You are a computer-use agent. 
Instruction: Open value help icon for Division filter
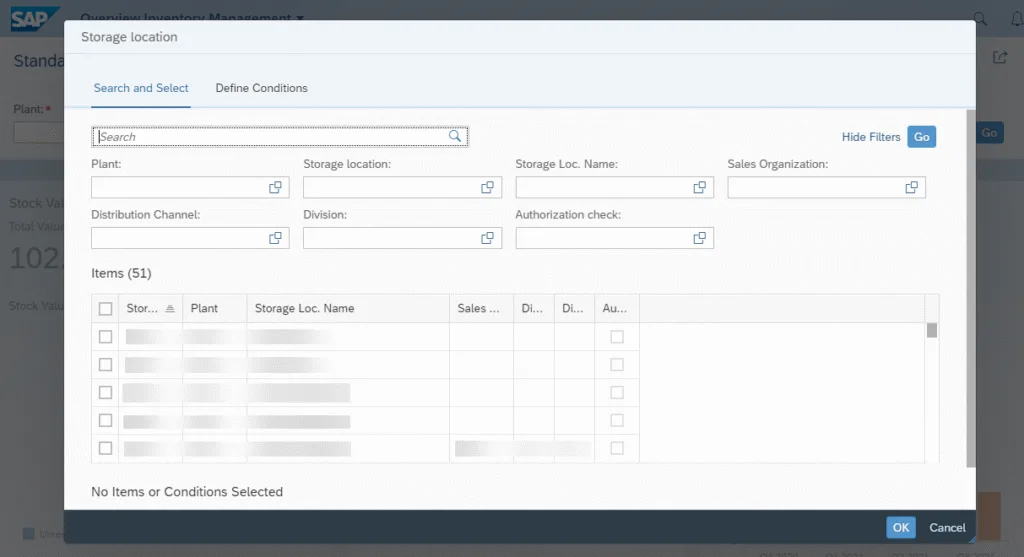tap(487, 238)
